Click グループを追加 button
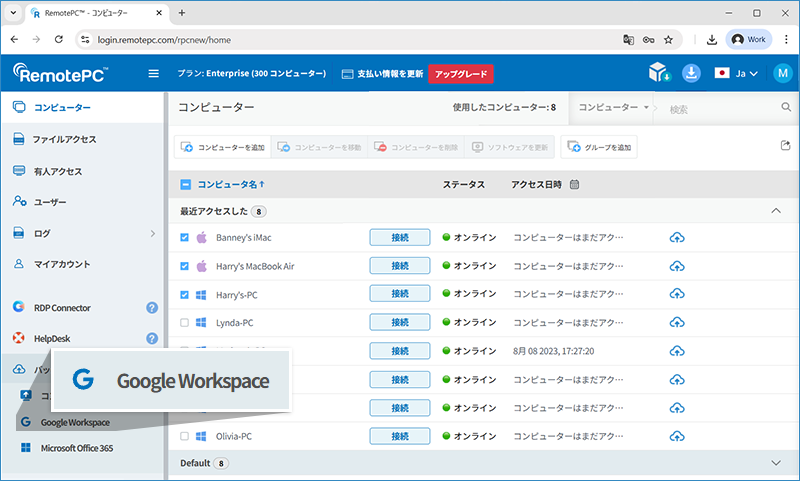 [x=599, y=147]
